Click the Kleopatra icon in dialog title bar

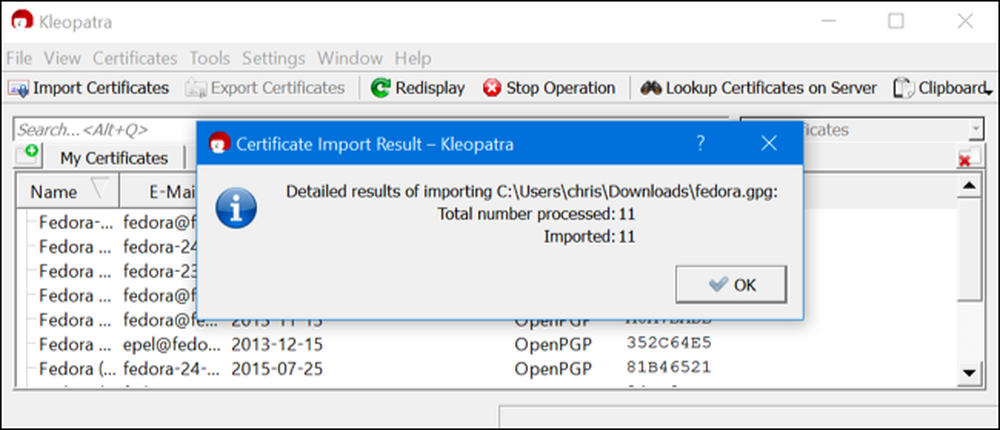[219, 144]
